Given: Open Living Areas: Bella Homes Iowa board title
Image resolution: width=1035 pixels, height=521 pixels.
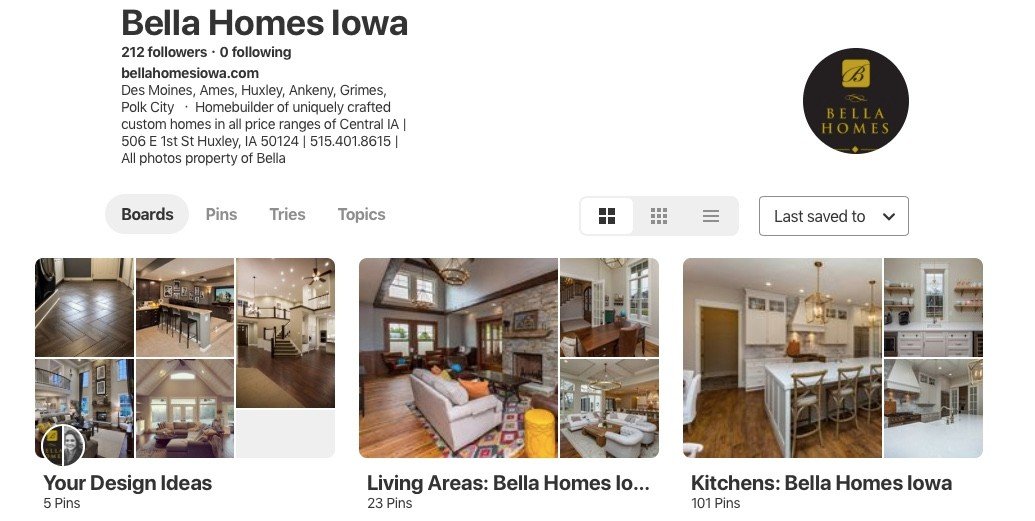Looking at the screenshot, I should coord(508,483).
